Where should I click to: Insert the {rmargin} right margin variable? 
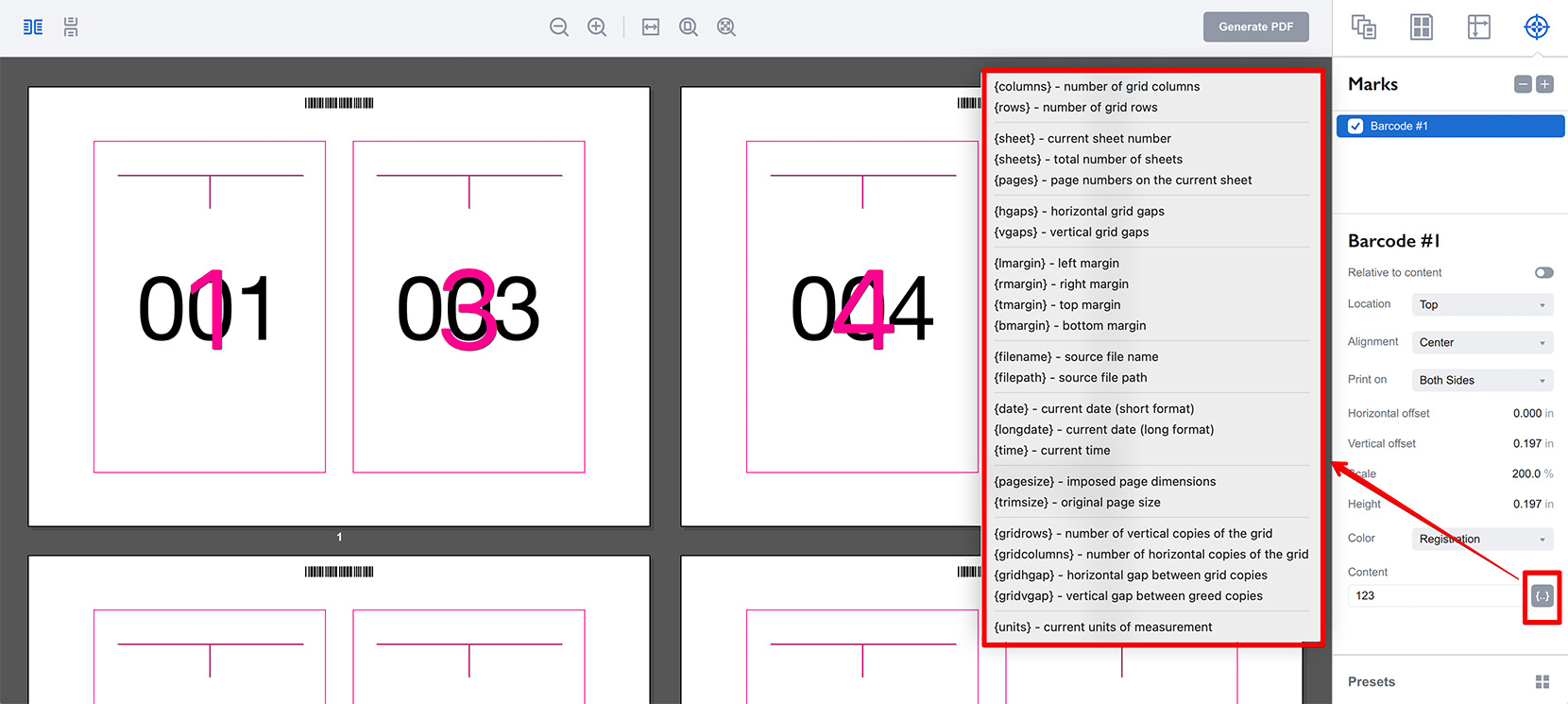(x=1061, y=283)
